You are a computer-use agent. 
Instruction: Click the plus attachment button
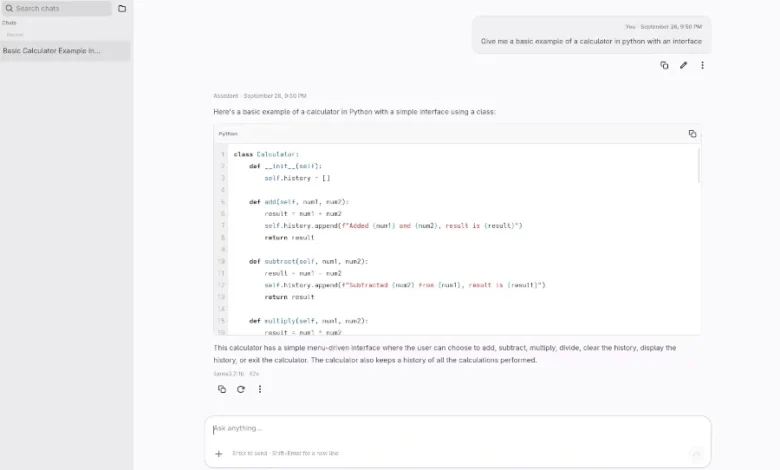[x=218, y=454]
